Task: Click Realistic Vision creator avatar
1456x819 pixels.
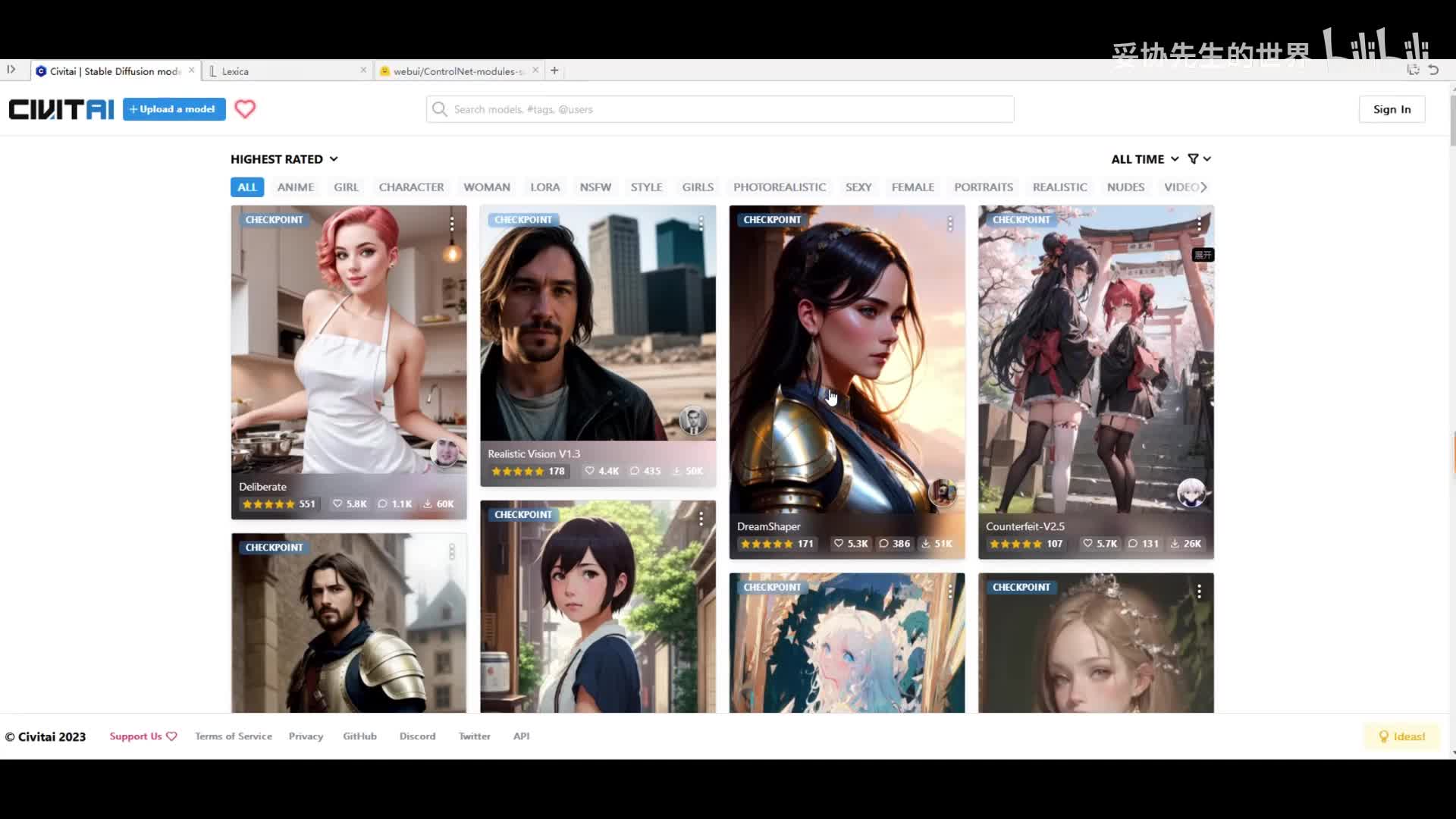Action: click(x=692, y=420)
